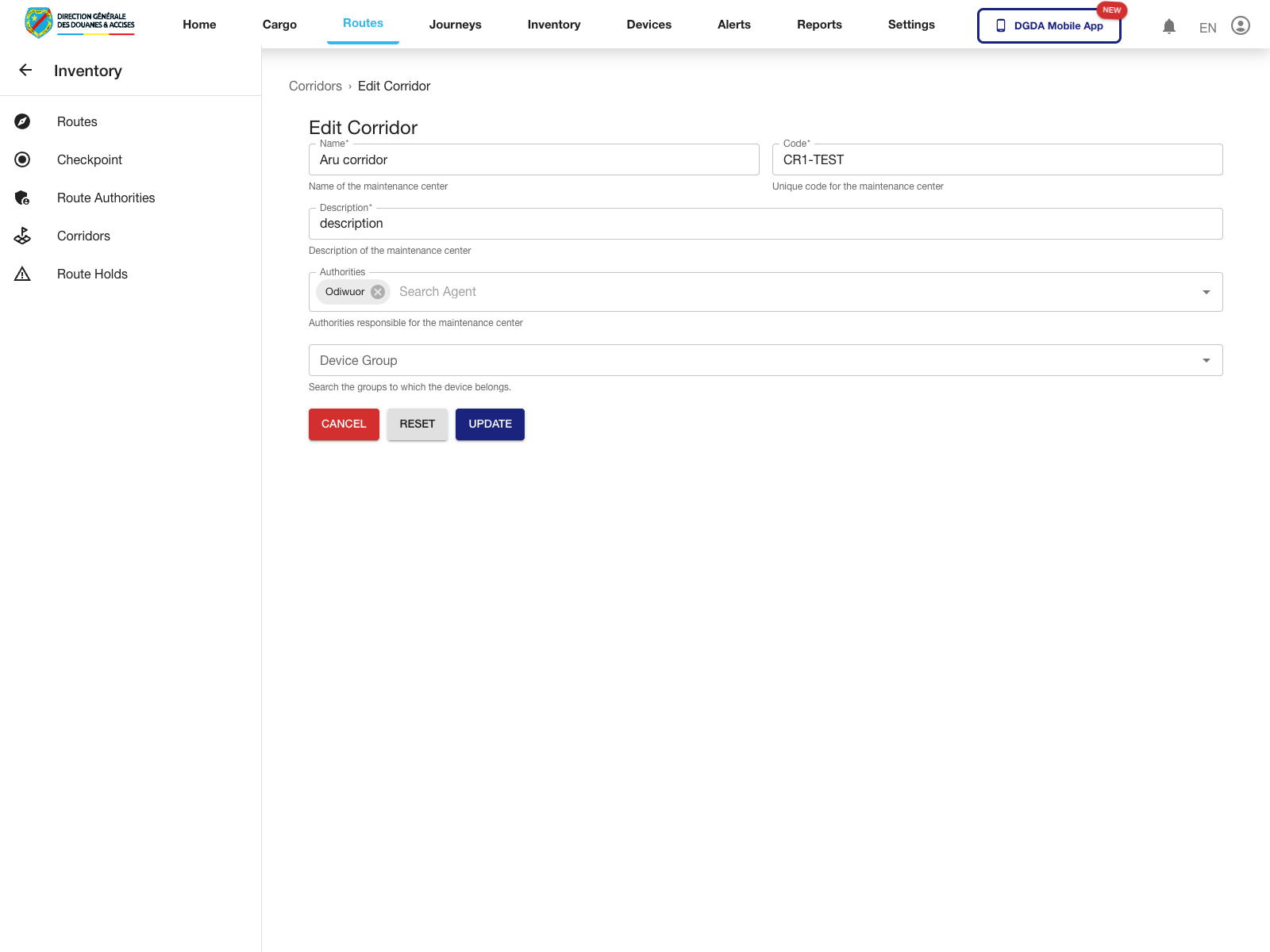Click the RESET button

417,424
